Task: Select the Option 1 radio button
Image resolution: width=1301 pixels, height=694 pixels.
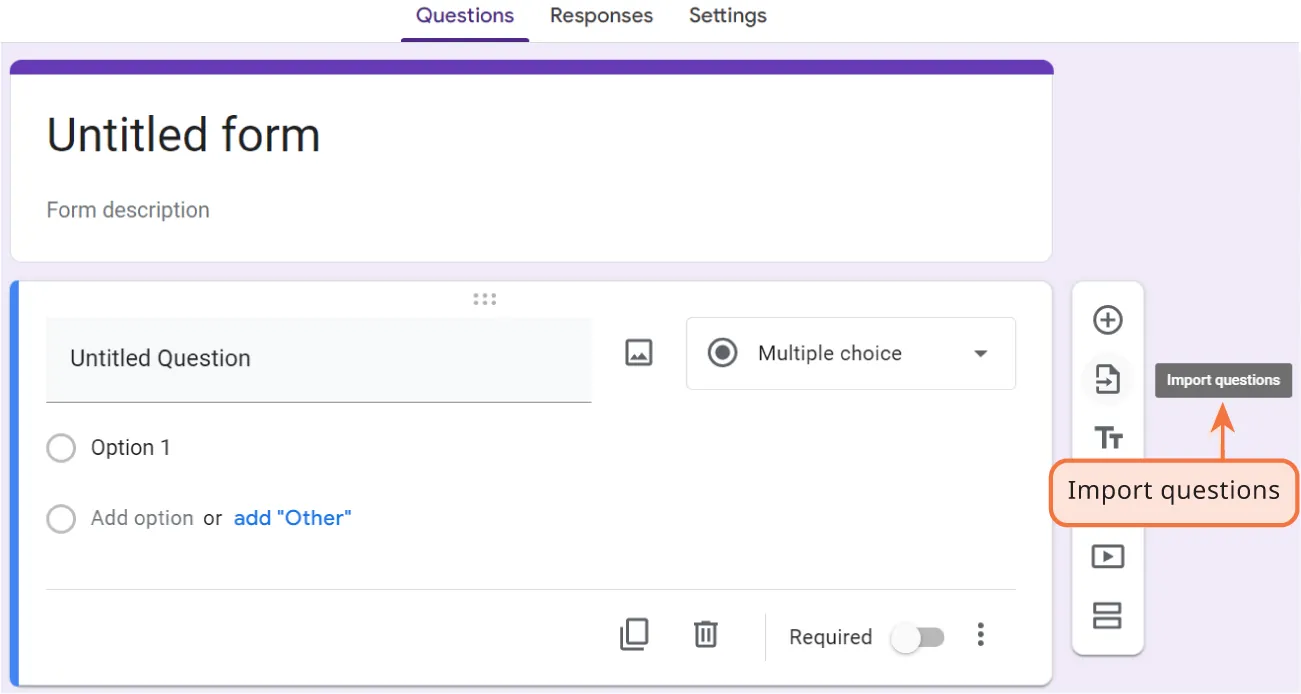Action: [x=61, y=447]
